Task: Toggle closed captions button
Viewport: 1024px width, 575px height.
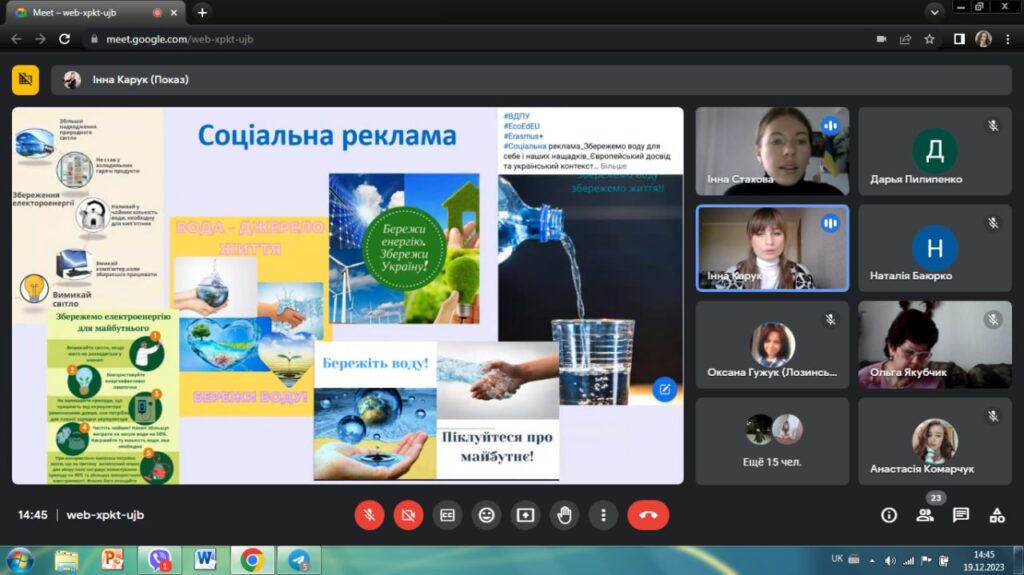Action: (x=447, y=515)
